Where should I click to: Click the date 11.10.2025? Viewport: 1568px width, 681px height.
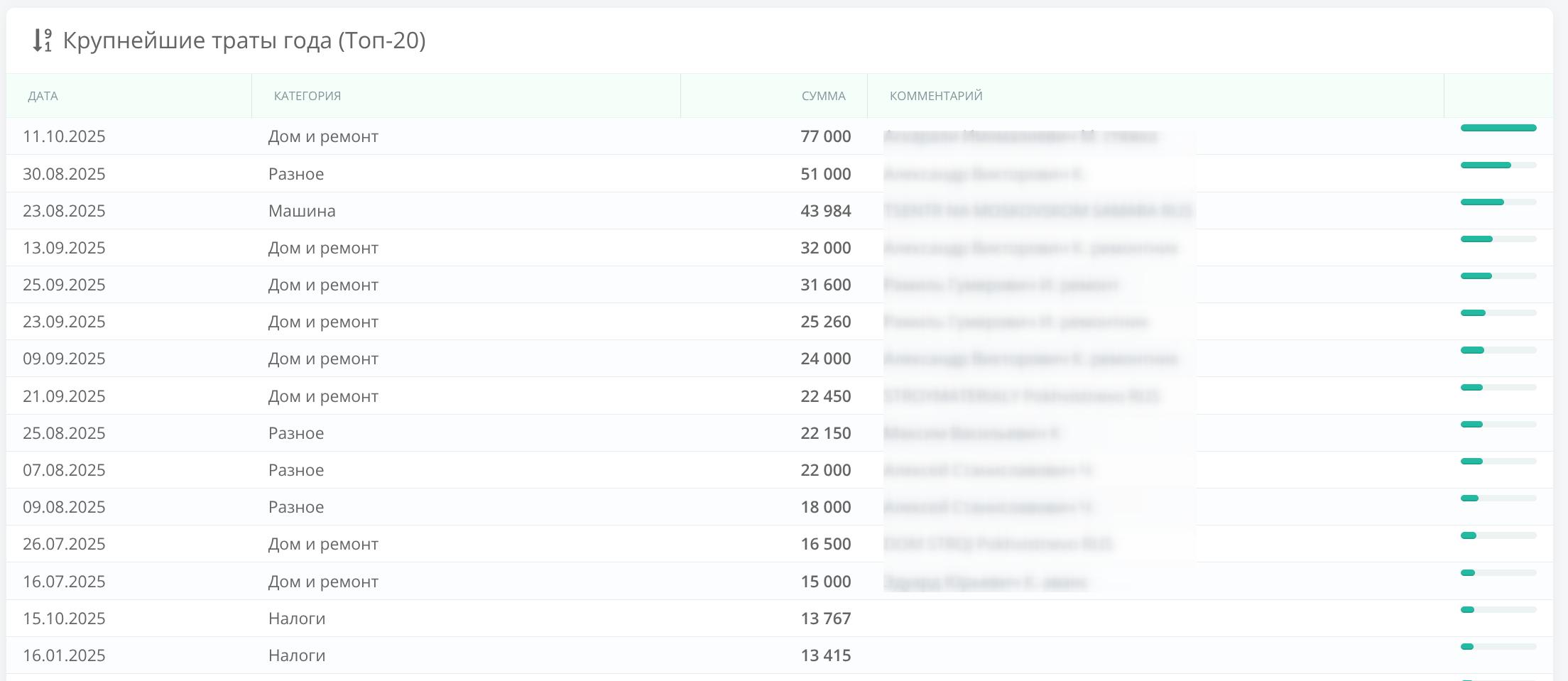64,136
